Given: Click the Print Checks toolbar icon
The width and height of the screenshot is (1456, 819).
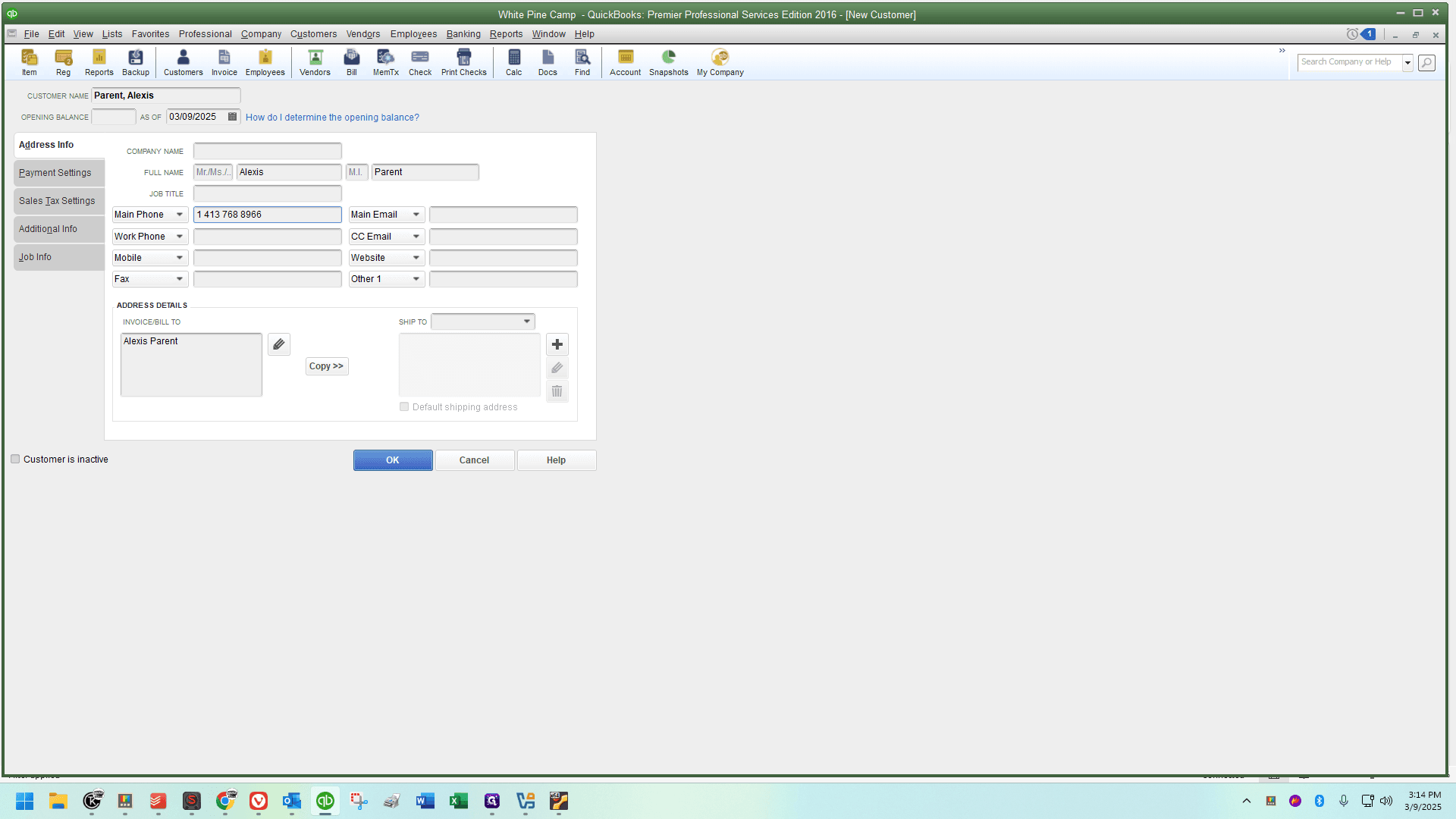Looking at the screenshot, I should (x=463, y=62).
